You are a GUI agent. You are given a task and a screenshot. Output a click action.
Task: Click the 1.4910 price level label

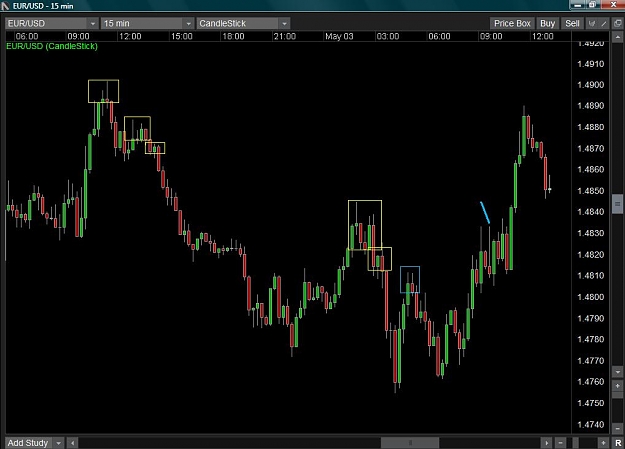pos(590,64)
